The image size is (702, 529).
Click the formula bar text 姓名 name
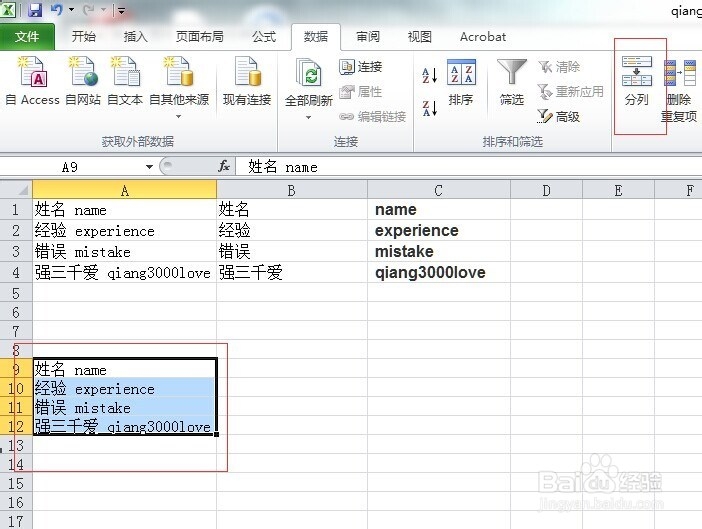283,167
